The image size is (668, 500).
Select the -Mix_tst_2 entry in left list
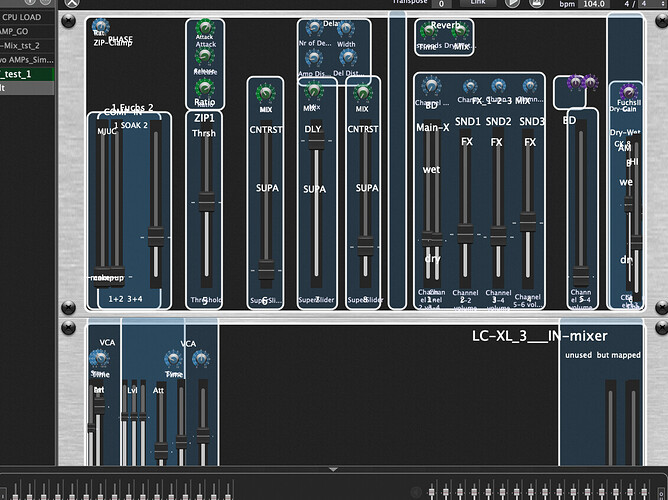[27, 46]
